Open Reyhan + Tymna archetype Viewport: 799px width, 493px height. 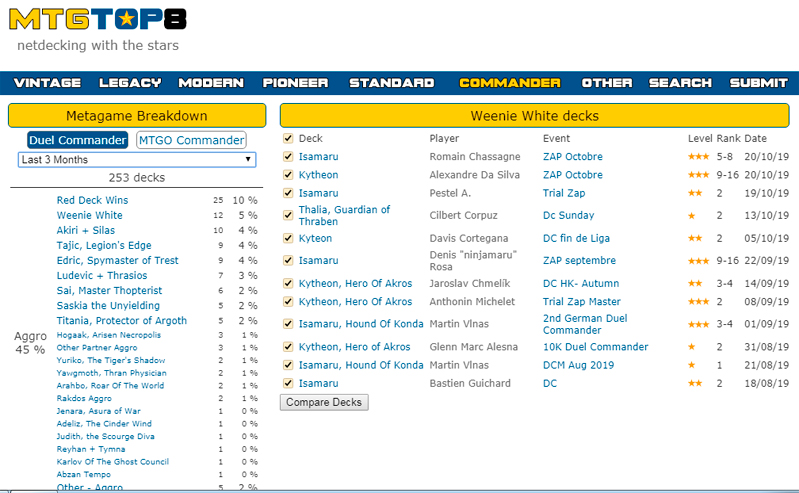[x=91, y=449]
